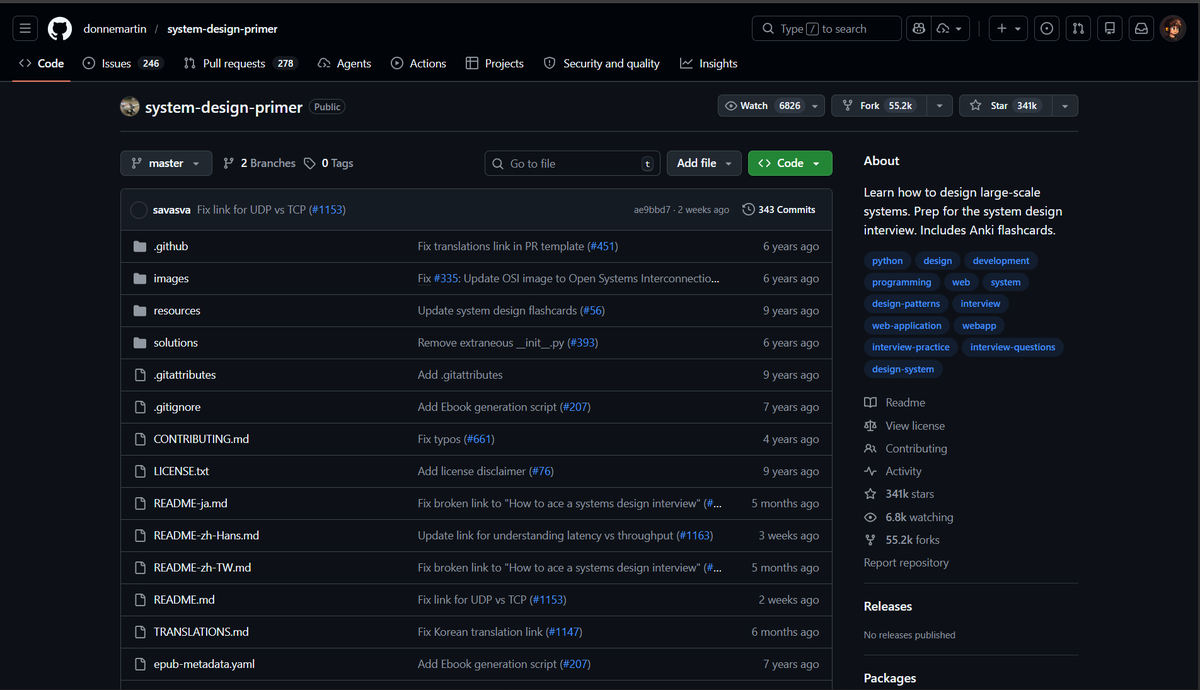
Task: Fork the repository with Fork button
Action: [x=878, y=106]
